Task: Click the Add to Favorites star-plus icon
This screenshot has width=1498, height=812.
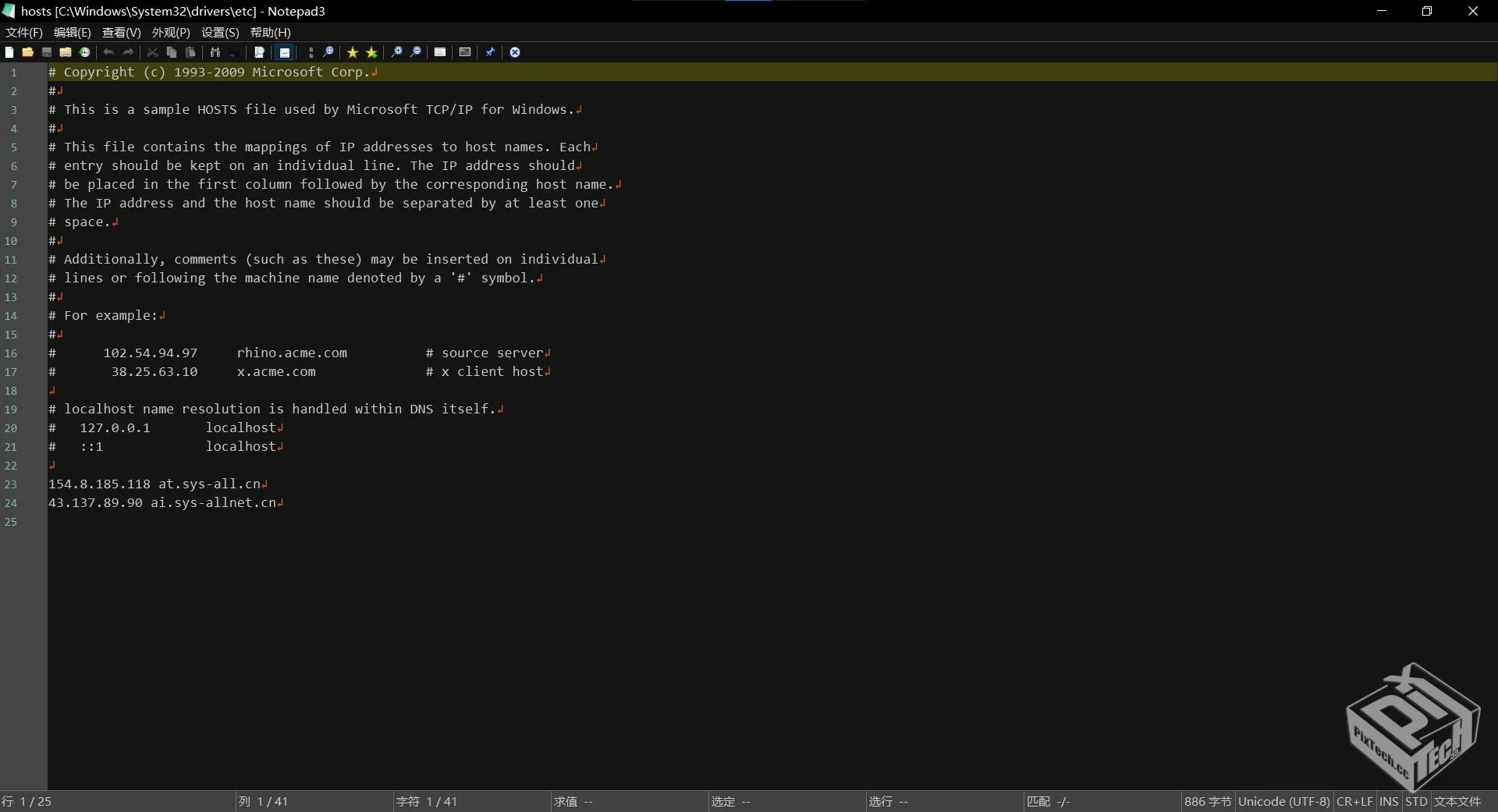Action: point(372,52)
